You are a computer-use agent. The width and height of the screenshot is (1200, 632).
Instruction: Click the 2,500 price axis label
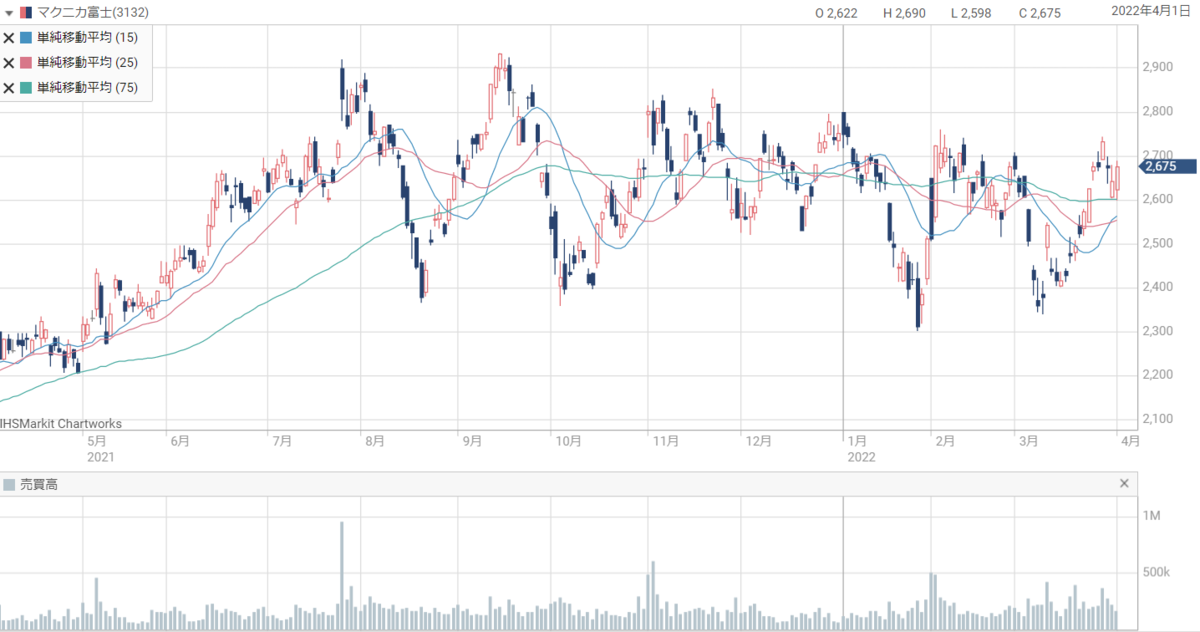click(x=1157, y=243)
